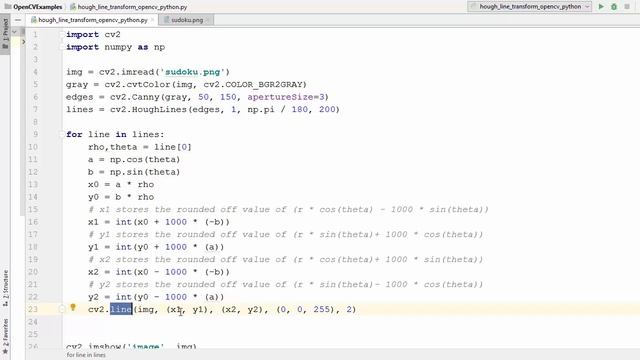The width and height of the screenshot is (640, 360).
Task: Click the grey Stop icon in the toolbar
Action: pyautogui.click(x=627, y=7)
